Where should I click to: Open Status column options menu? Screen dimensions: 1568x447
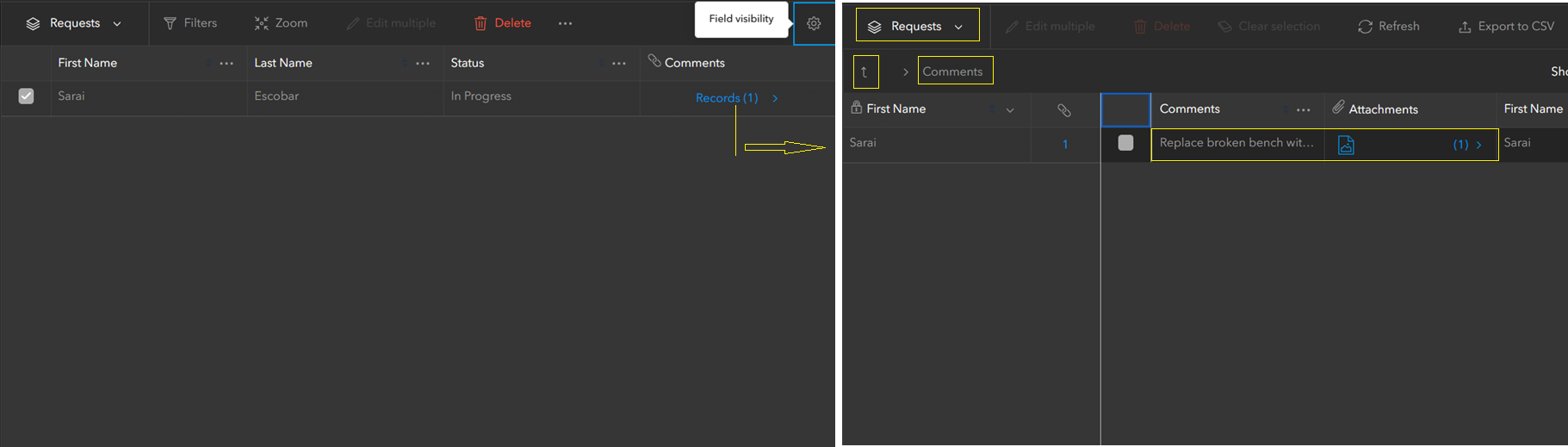tap(619, 64)
